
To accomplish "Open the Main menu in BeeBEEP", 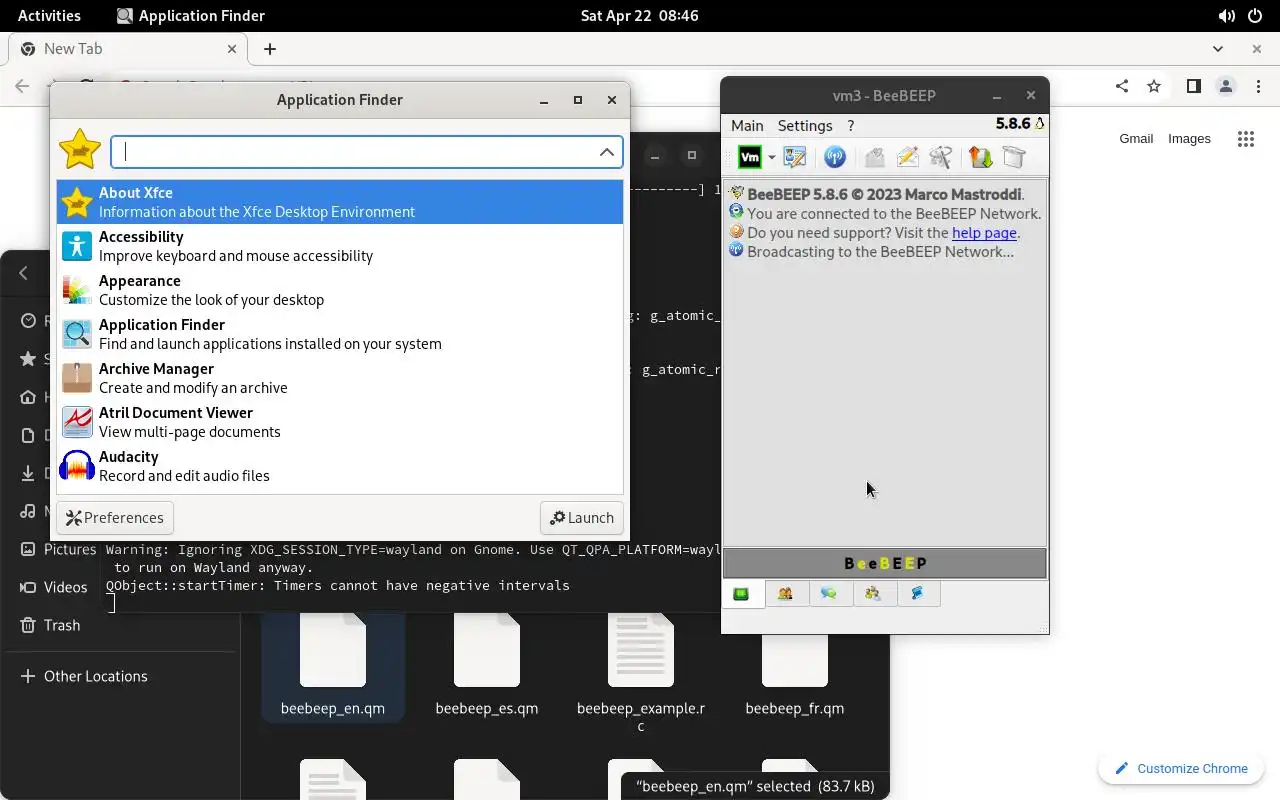I will (x=747, y=126).
